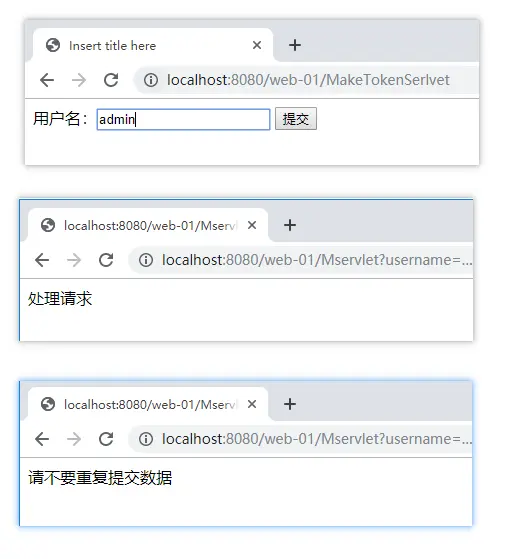Click the 提交 submit button
This screenshot has width=507, height=559.
point(296,119)
